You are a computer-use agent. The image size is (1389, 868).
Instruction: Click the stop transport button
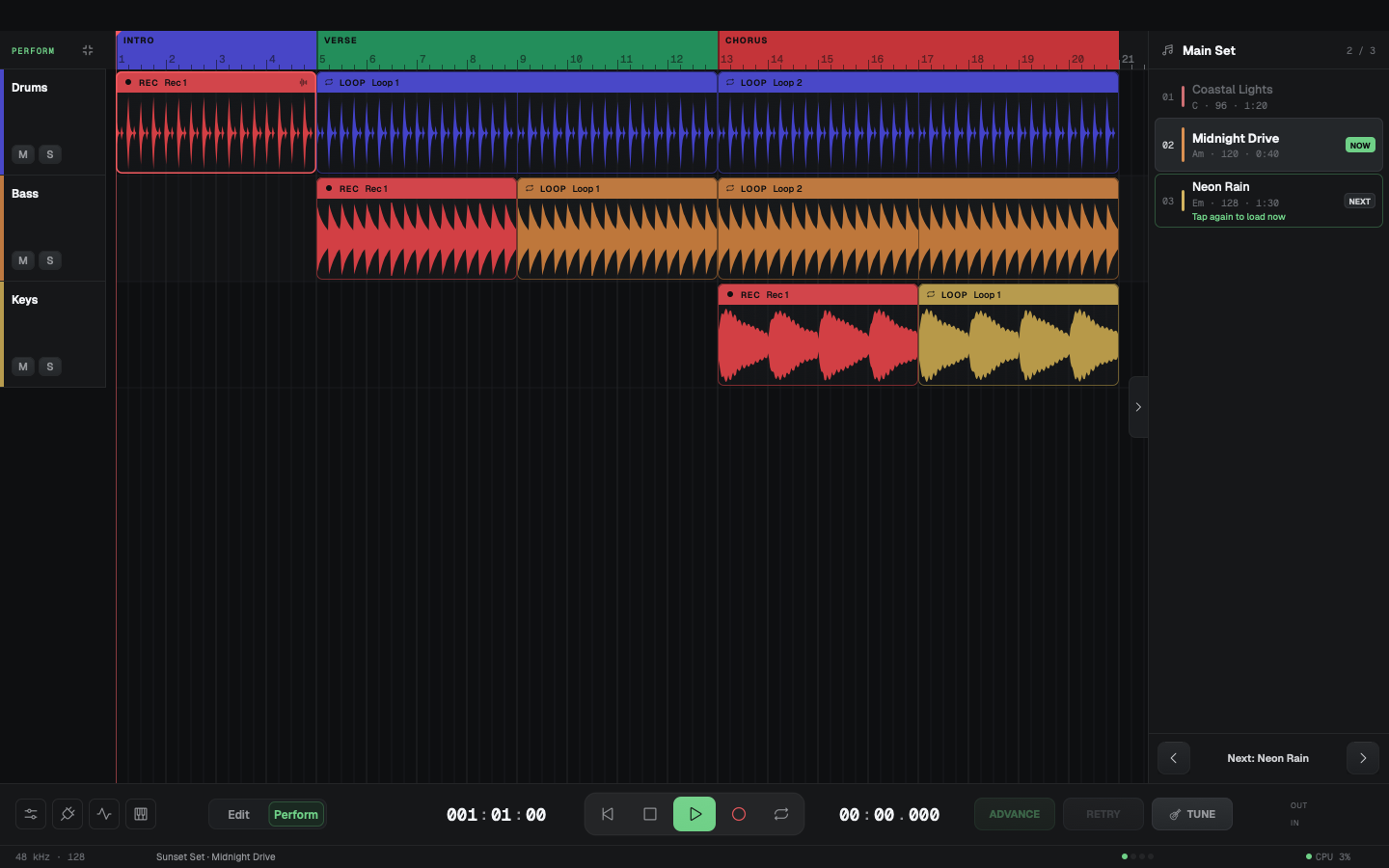point(650,814)
